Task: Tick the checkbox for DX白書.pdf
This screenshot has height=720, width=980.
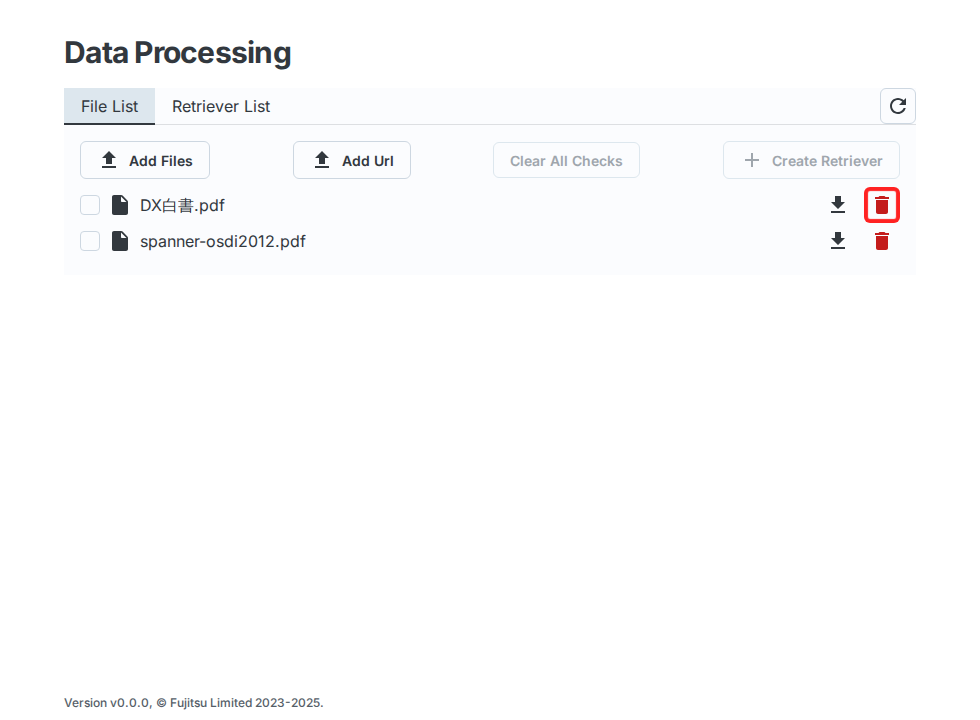Action: point(90,205)
